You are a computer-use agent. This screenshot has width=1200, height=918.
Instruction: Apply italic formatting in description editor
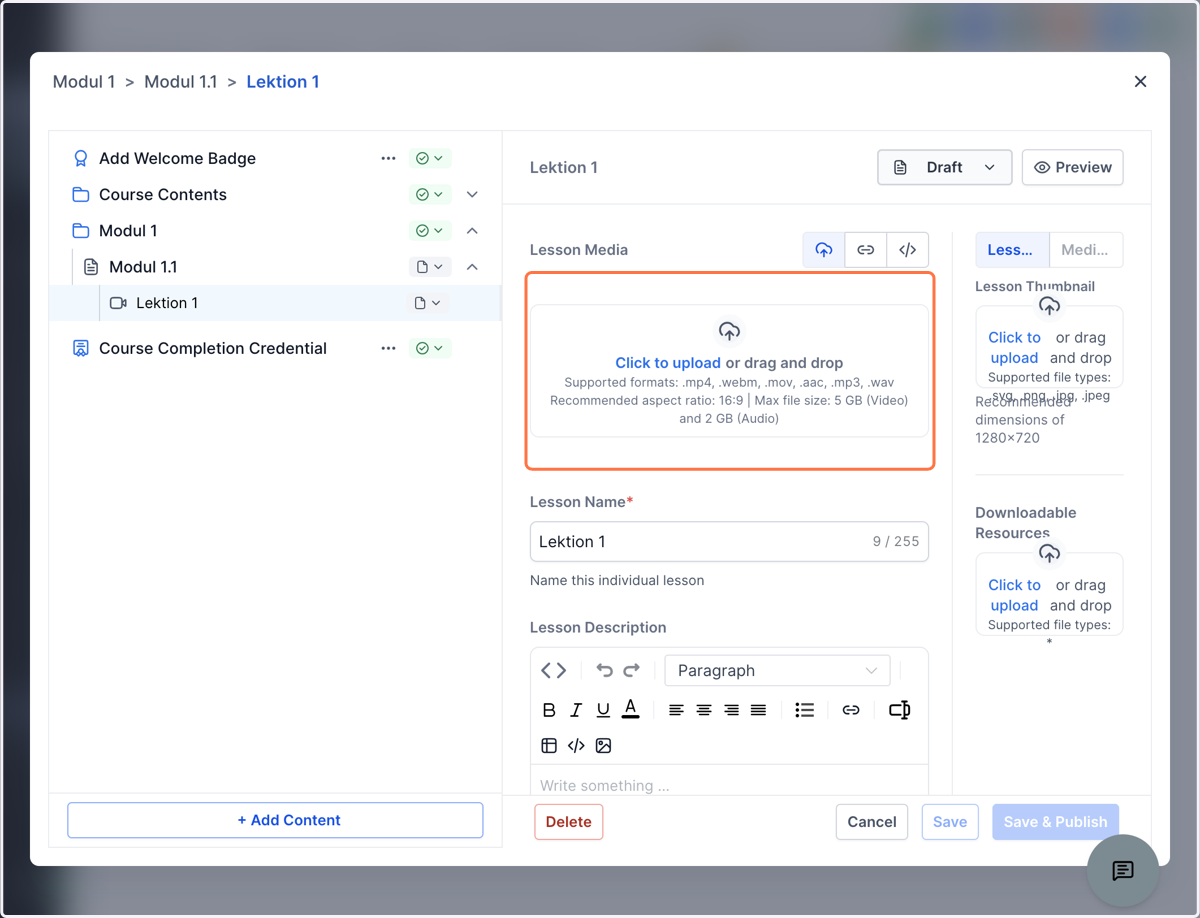[x=576, y=710]
